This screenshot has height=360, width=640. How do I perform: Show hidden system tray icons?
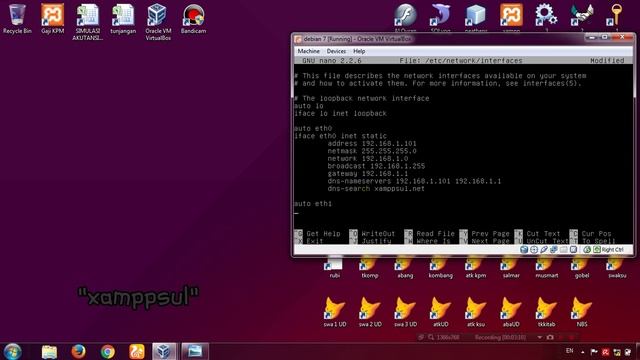tap(583, 352)
